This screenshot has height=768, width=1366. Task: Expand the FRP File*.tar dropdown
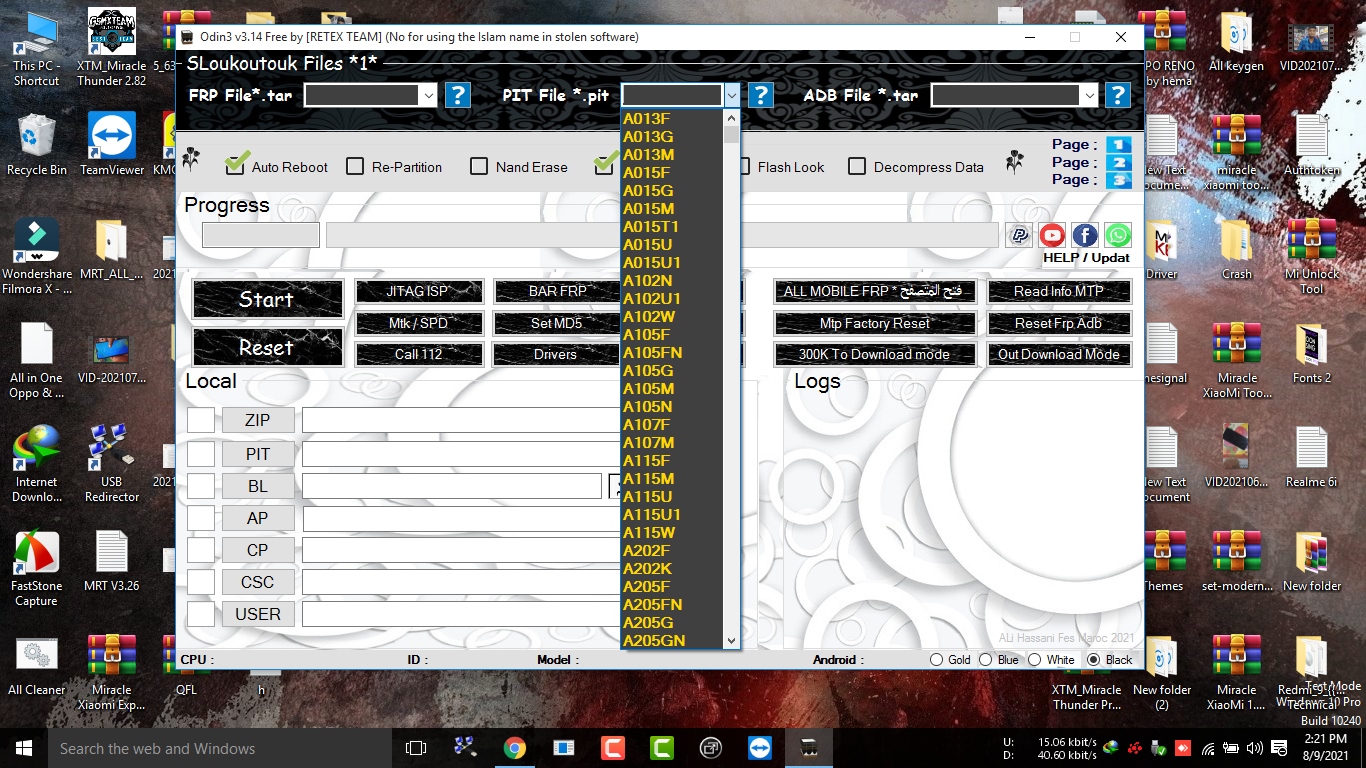tap(429, 95)
